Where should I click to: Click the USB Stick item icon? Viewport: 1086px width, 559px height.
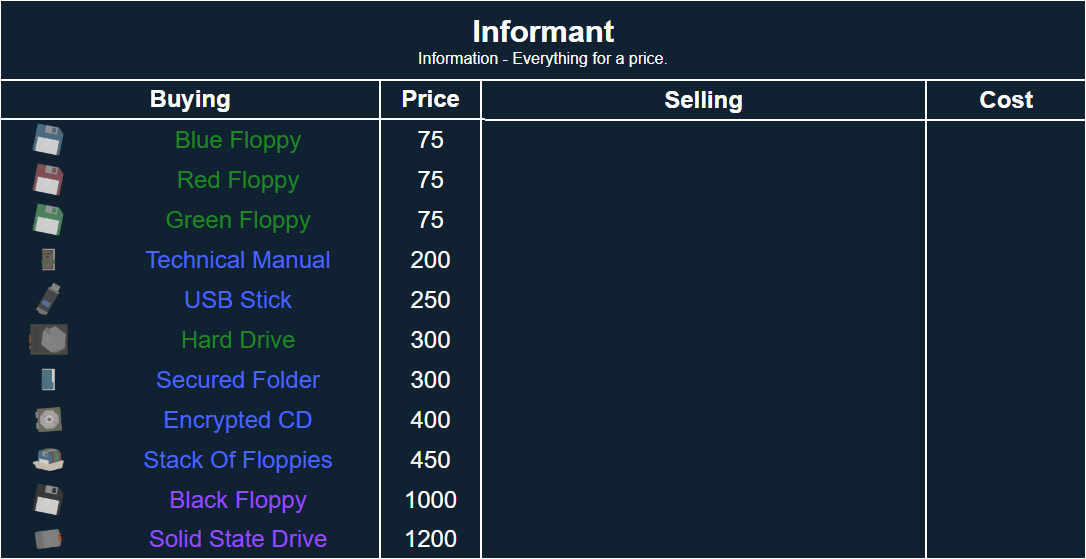48,299
